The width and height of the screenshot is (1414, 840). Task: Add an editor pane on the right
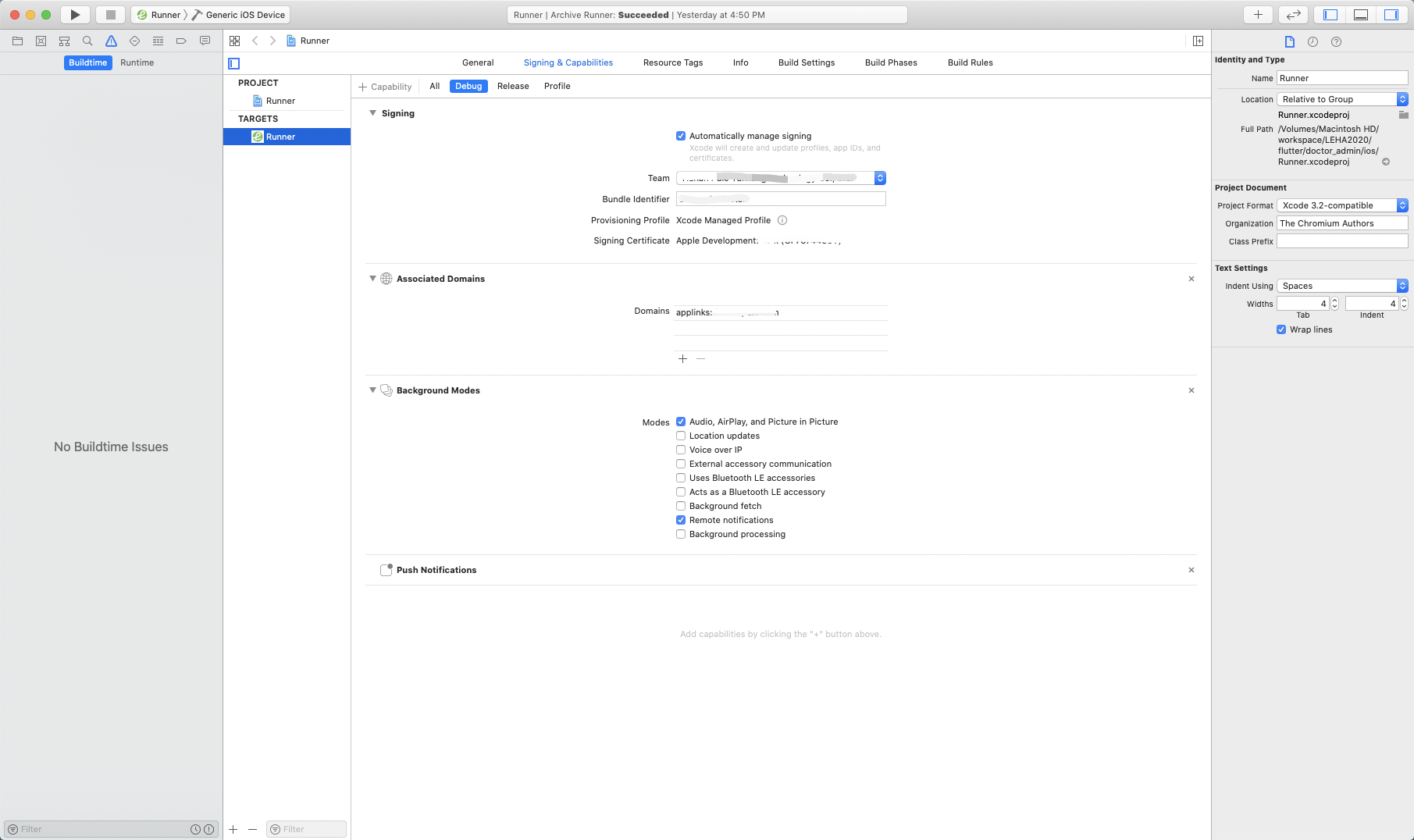click(1198, 41)
